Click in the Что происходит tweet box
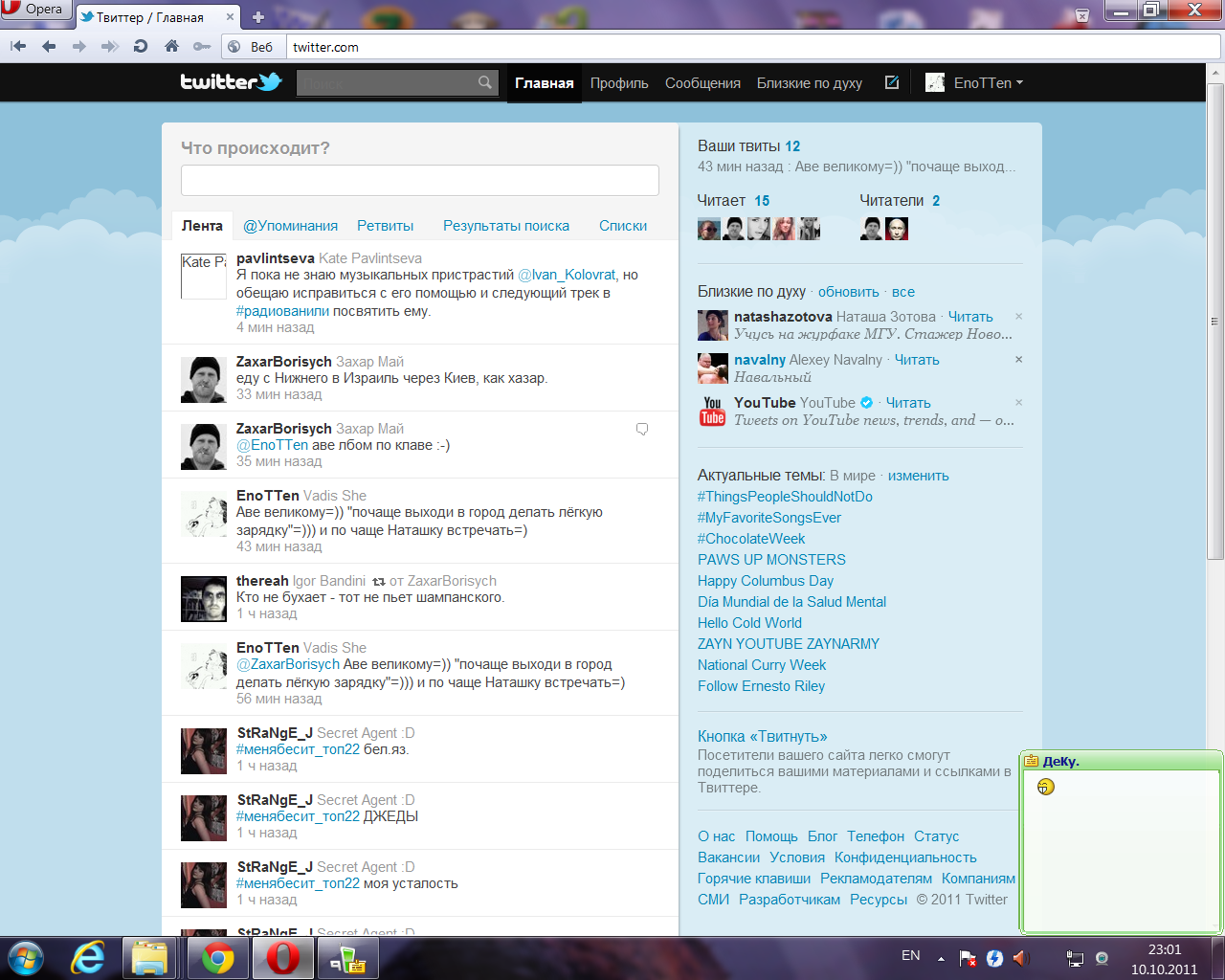 tap(420, 180)
